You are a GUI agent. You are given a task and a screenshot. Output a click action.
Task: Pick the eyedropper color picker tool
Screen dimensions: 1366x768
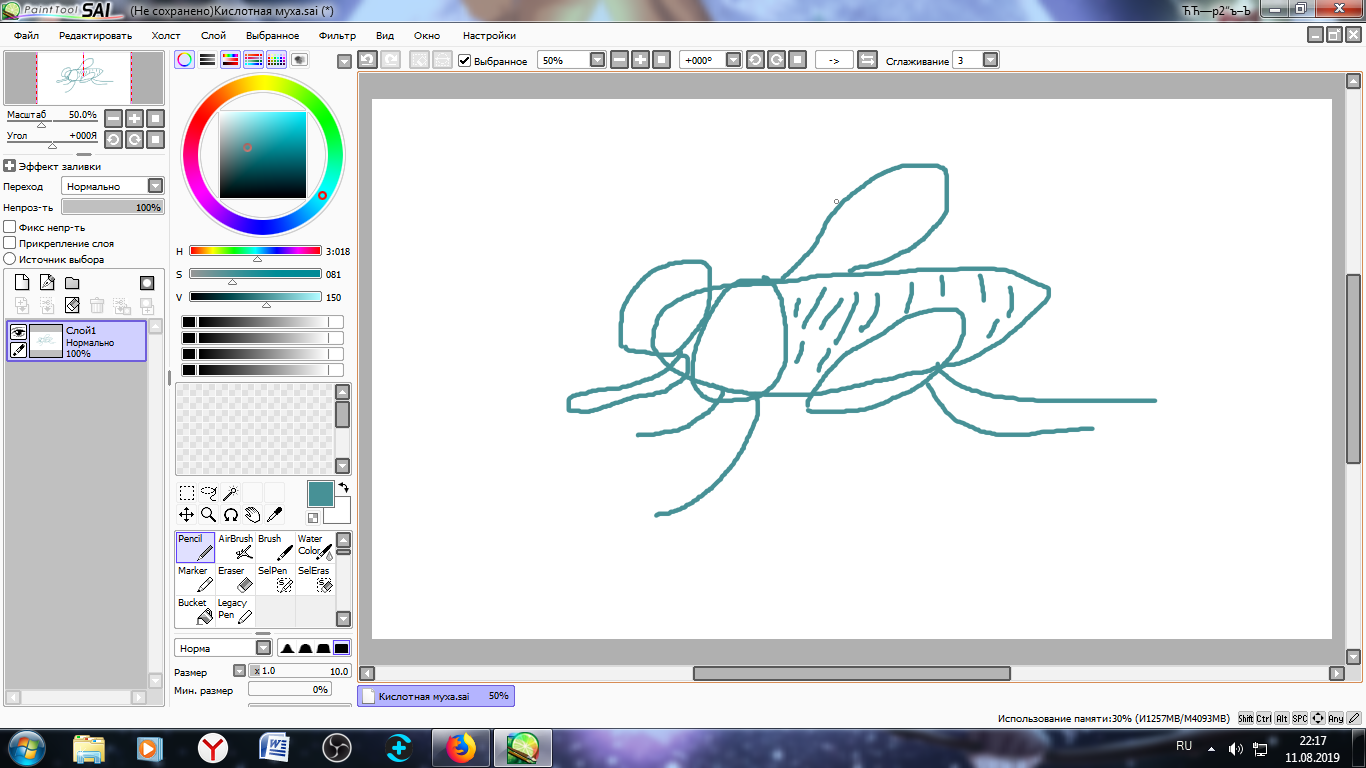275,514
